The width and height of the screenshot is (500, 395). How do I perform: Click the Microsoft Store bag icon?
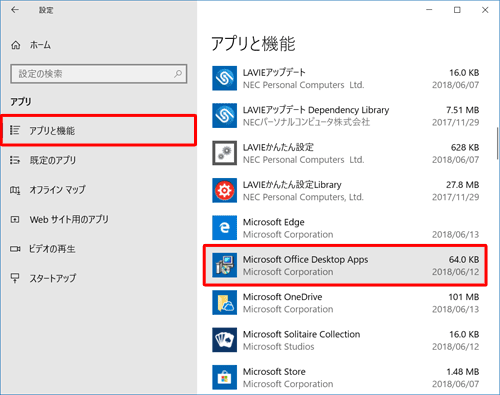point(225,377)
